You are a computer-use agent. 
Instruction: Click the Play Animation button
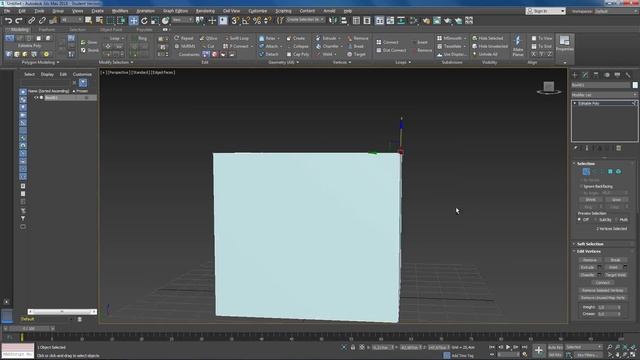508,347
